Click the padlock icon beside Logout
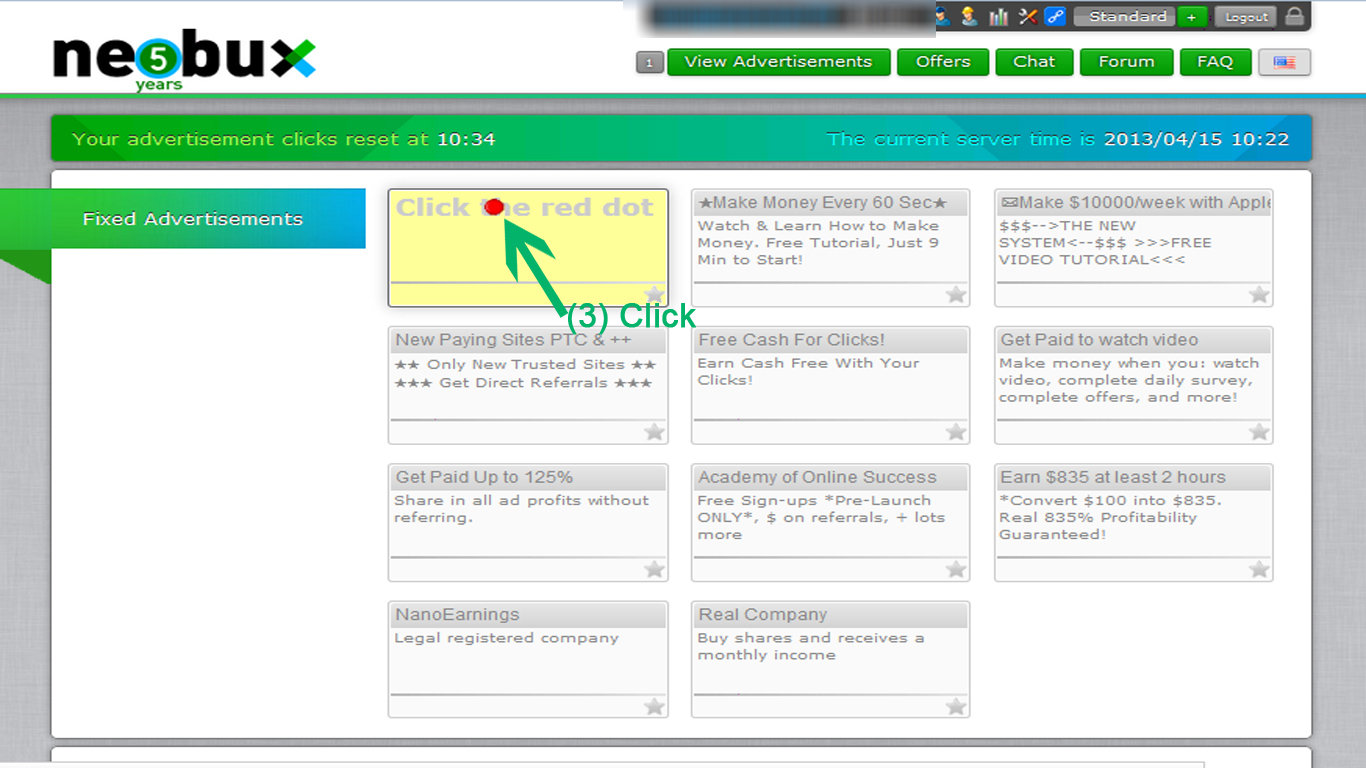This screenshot has width=1366, height=768. pyautogui.click(x=1295, y=16)
